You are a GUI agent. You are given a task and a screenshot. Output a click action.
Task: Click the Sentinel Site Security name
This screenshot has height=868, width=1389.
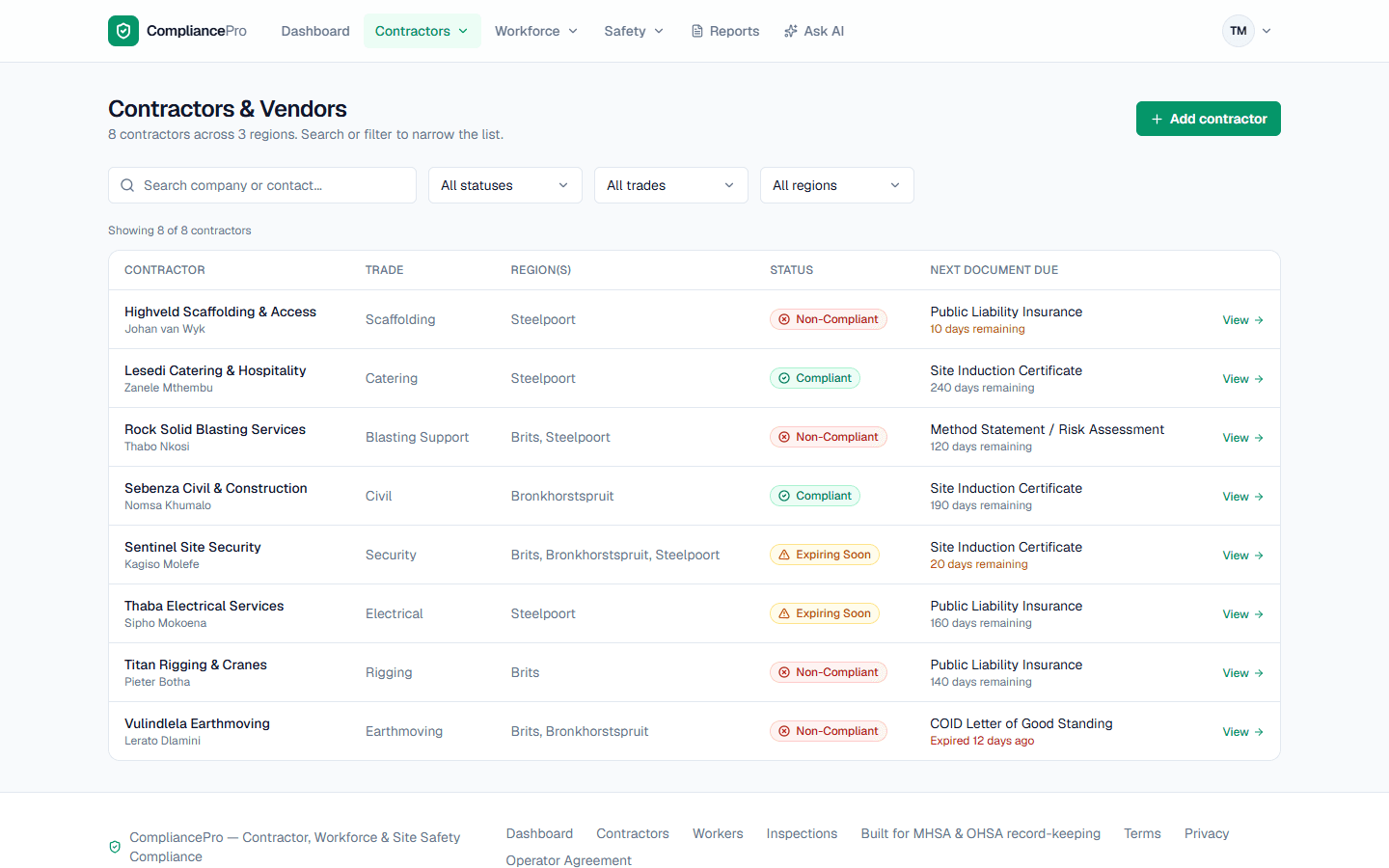[x=193, y=547]
